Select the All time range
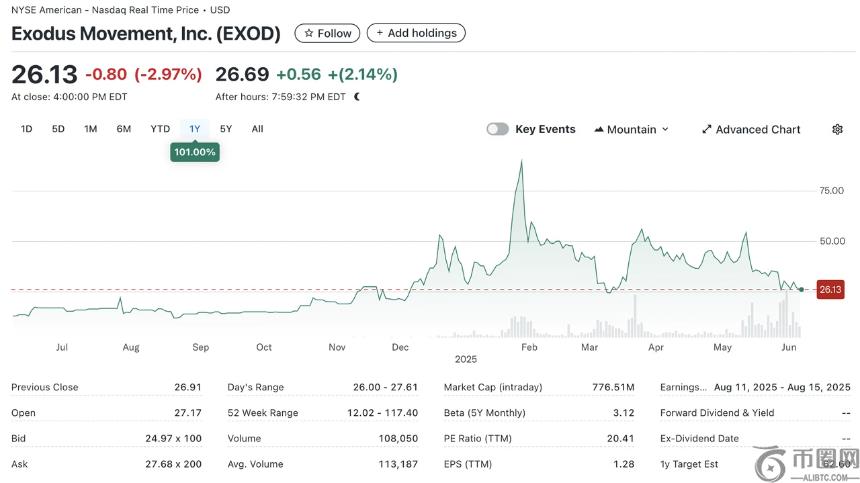This screenshot has height=483, width=860. click(257, 129)
